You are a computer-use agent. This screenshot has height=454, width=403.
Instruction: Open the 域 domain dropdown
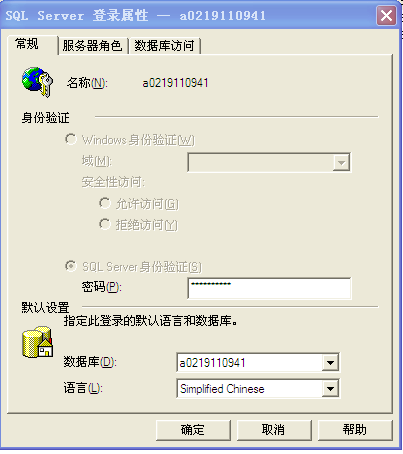click(269, 162)
